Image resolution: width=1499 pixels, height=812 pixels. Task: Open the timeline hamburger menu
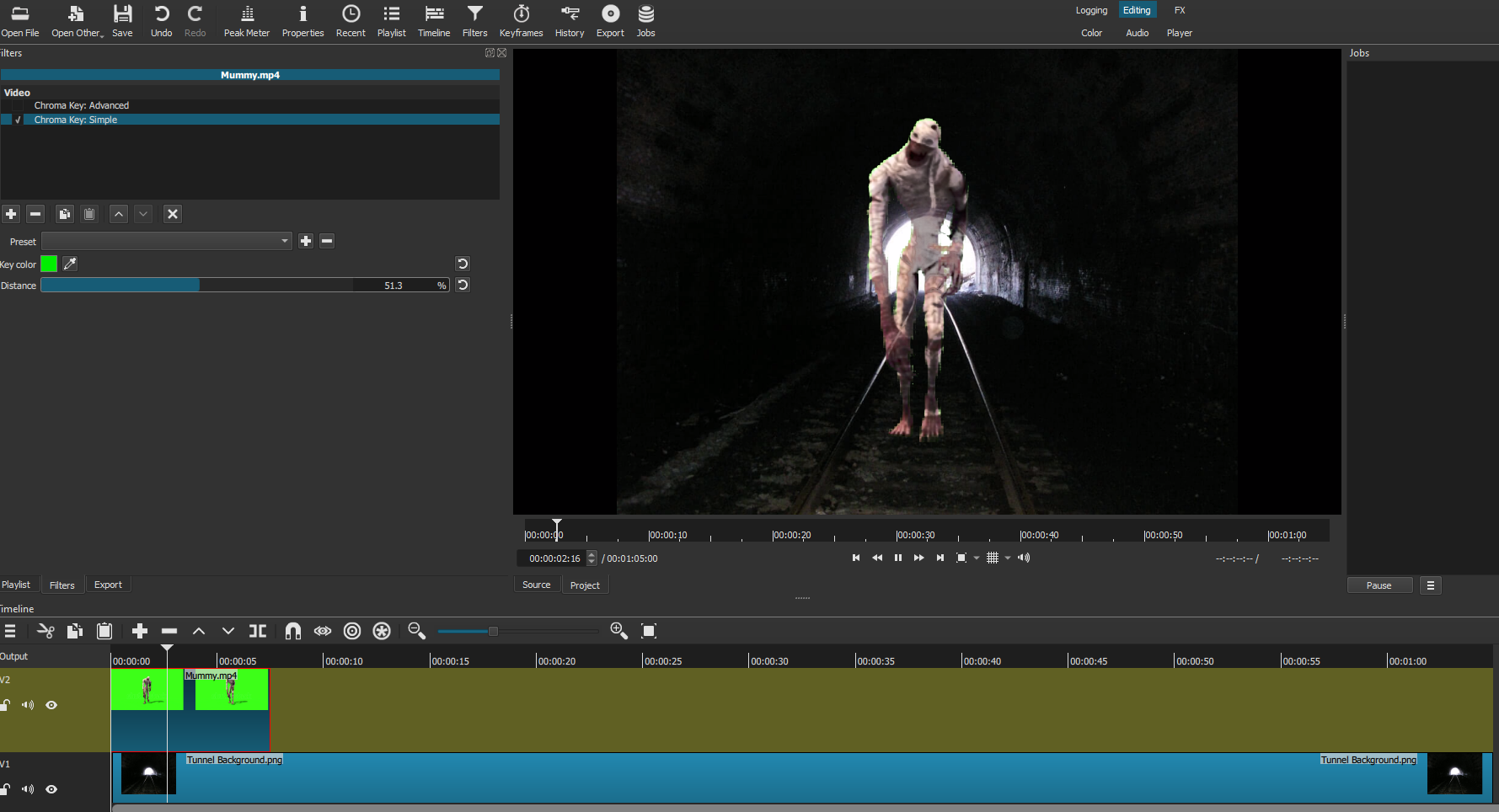click(x=10, y=631)
